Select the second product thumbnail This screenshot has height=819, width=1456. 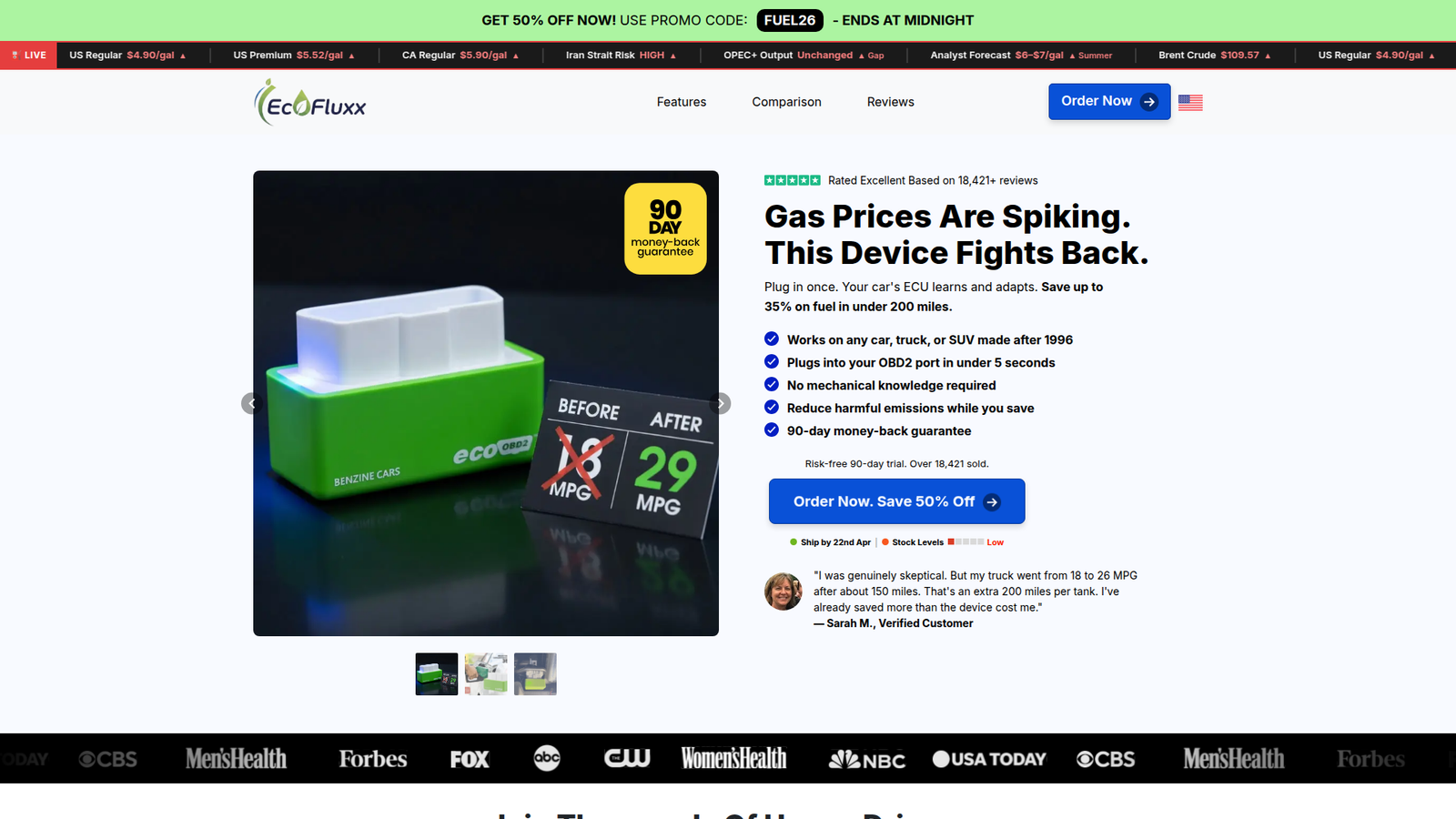click(486, 674)
